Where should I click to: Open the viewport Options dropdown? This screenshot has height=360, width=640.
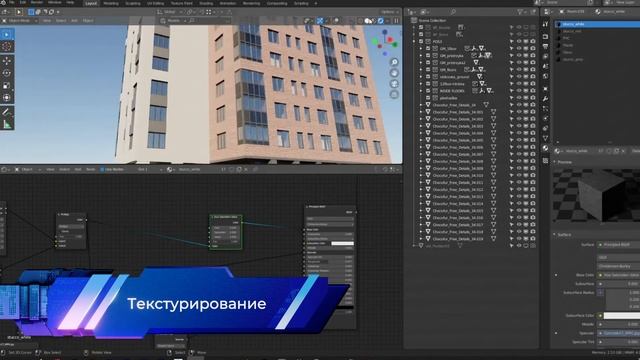pyautogui.click(x=389, y=12)
